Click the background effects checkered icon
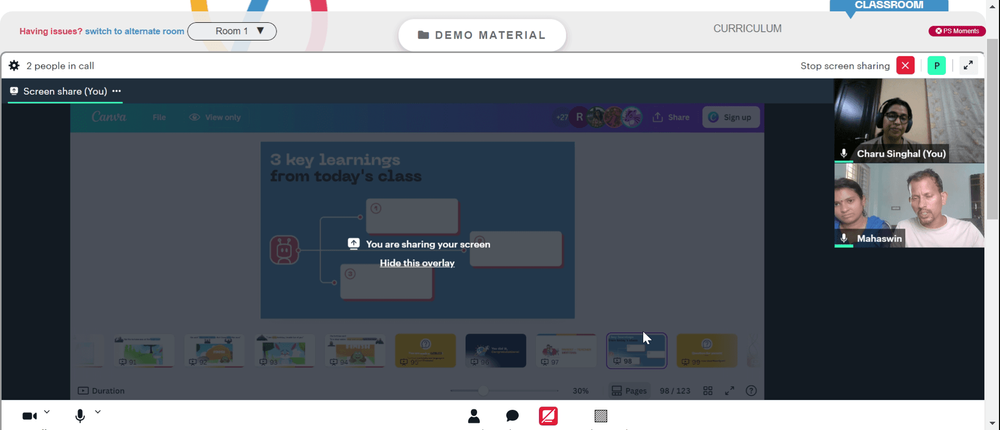 click(x=600, y=416)
